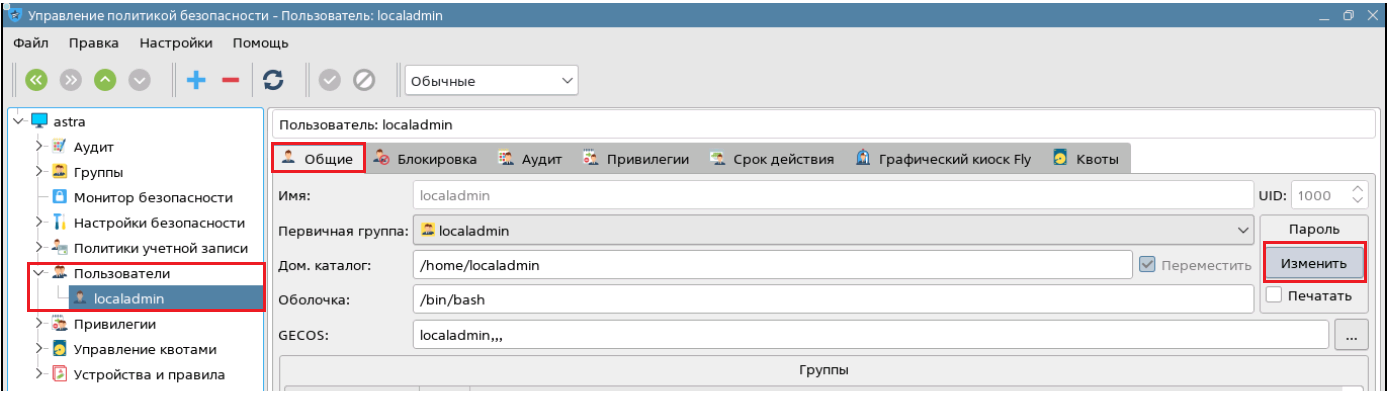The height and width of the screenshot is (396, 1390).
Task: Expand the Управление квотами node arrow
Action: (x=40, y=349)
